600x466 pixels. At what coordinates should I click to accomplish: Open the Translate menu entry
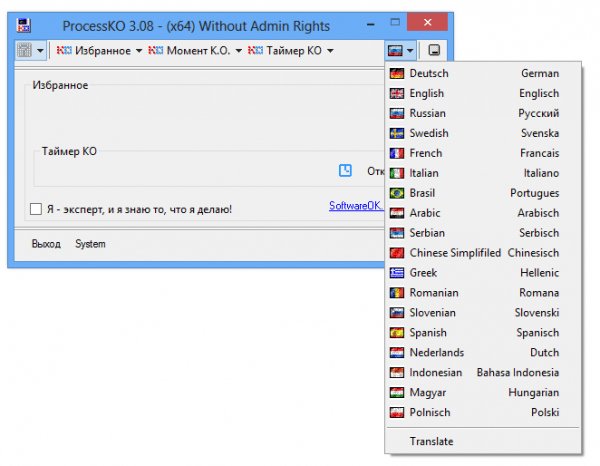click(x=483, y=441)
